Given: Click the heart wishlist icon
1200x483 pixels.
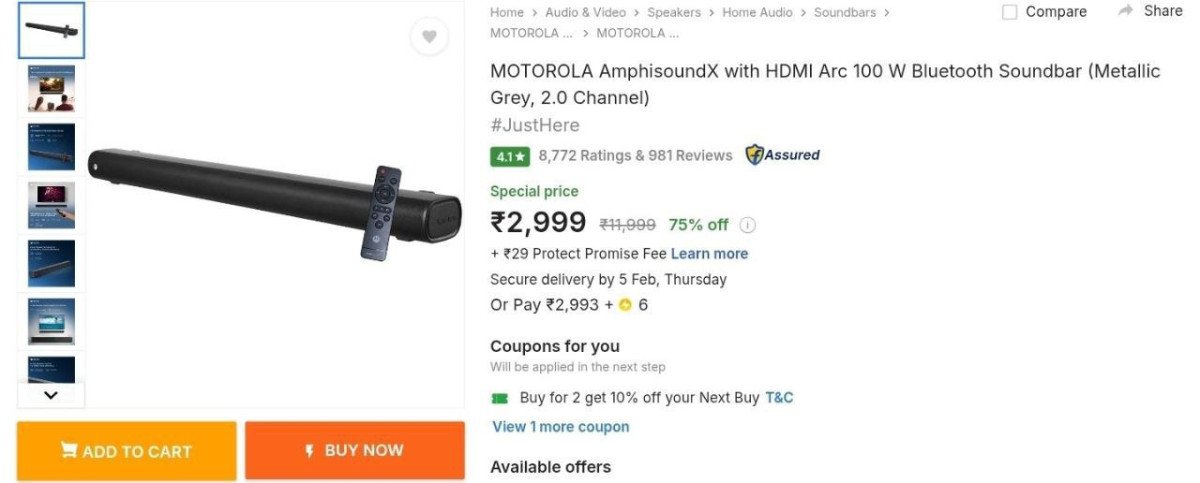Looking at the screenshot, I should click(429, 37).
